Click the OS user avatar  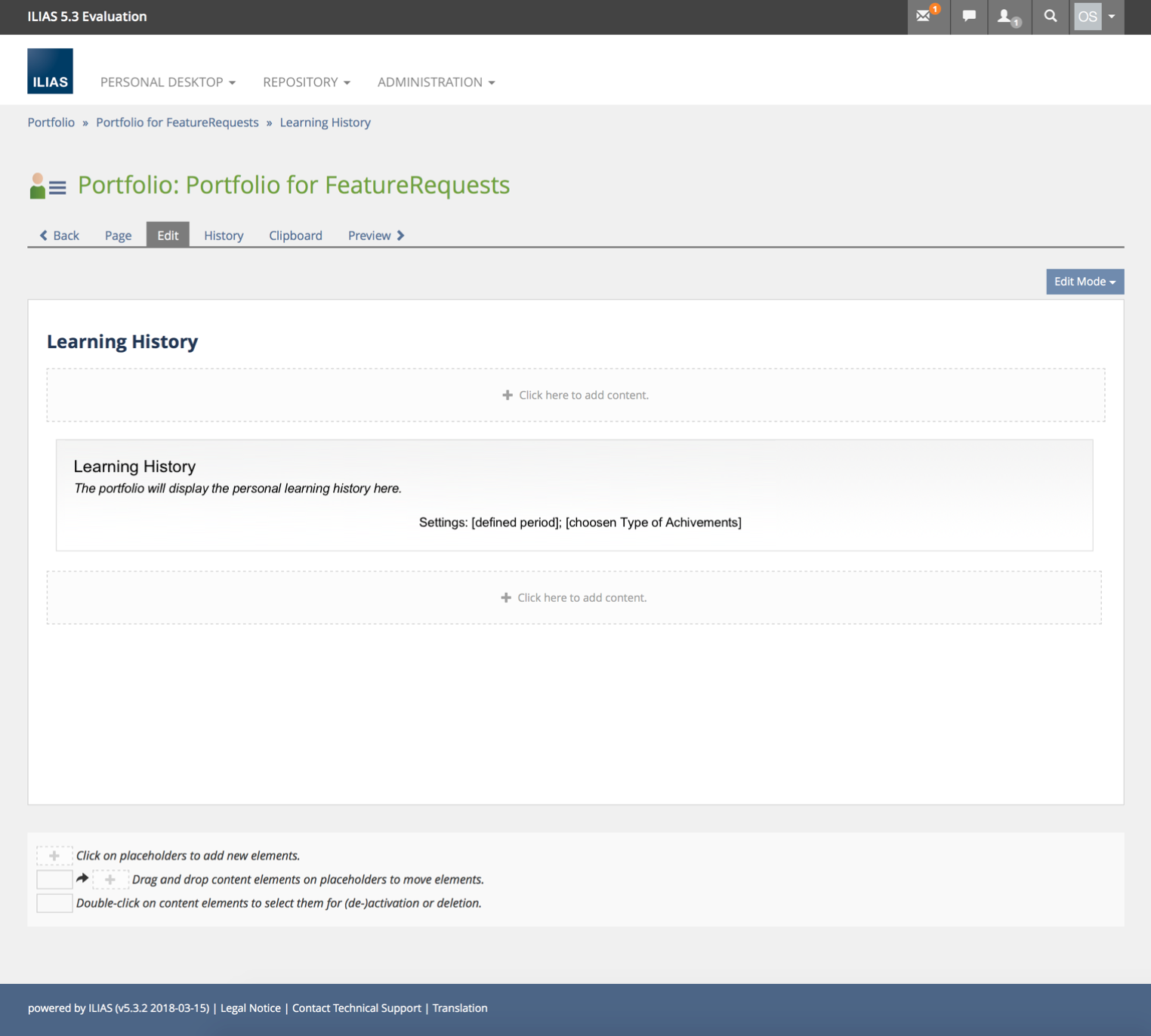coord(1088,17)
